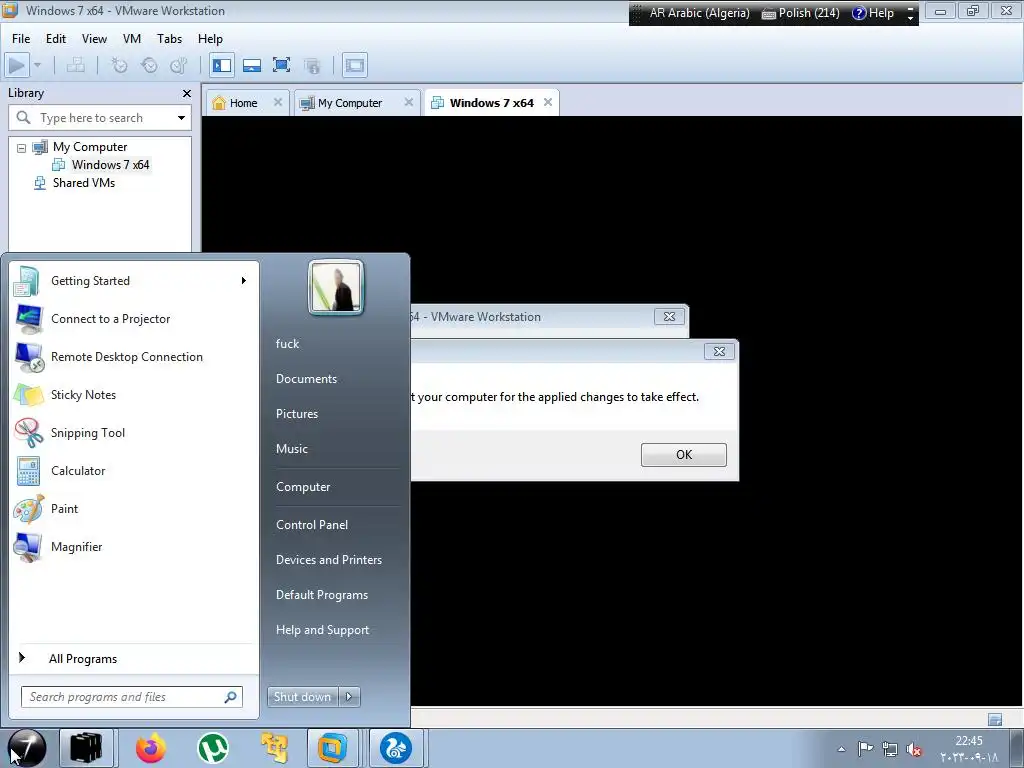The image size is (1024, 768).
Task: Select Windows 7 x64 in Library tree
Action: pos(110,165)
